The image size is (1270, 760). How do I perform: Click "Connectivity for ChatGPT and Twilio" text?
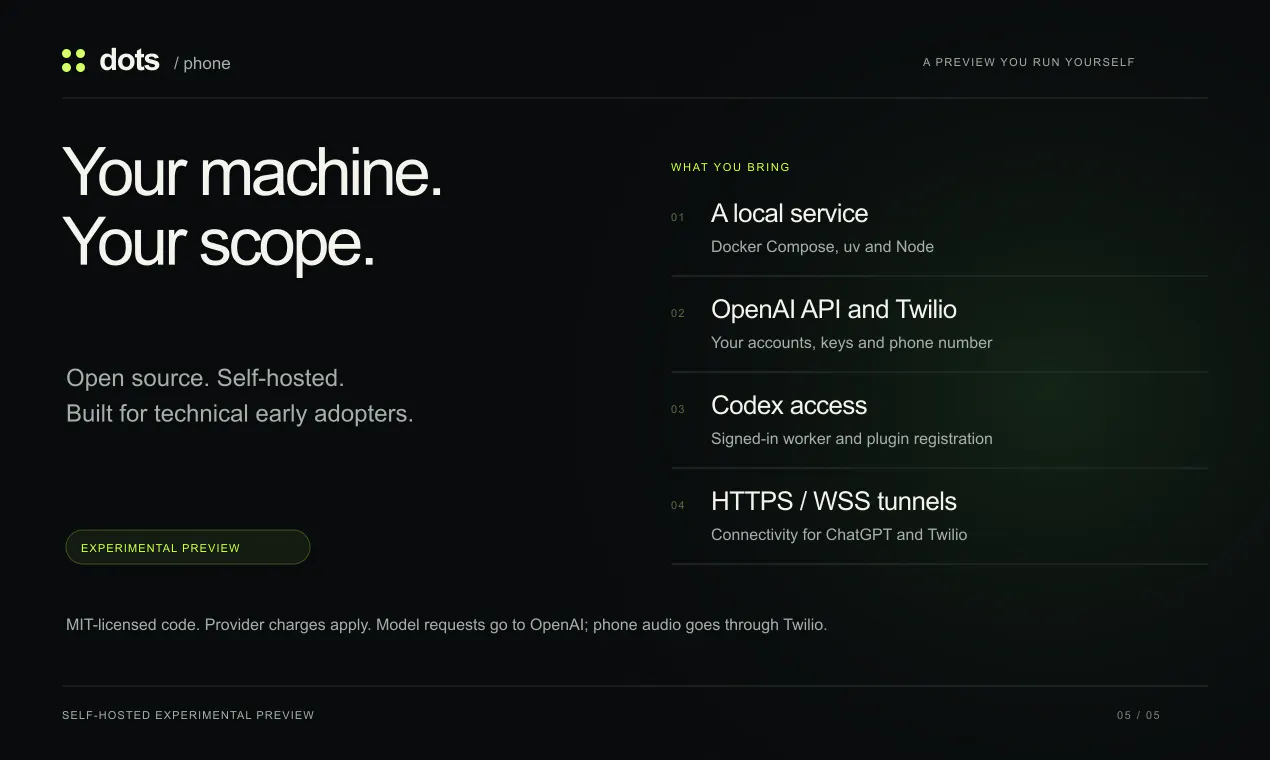coord(839,535)
